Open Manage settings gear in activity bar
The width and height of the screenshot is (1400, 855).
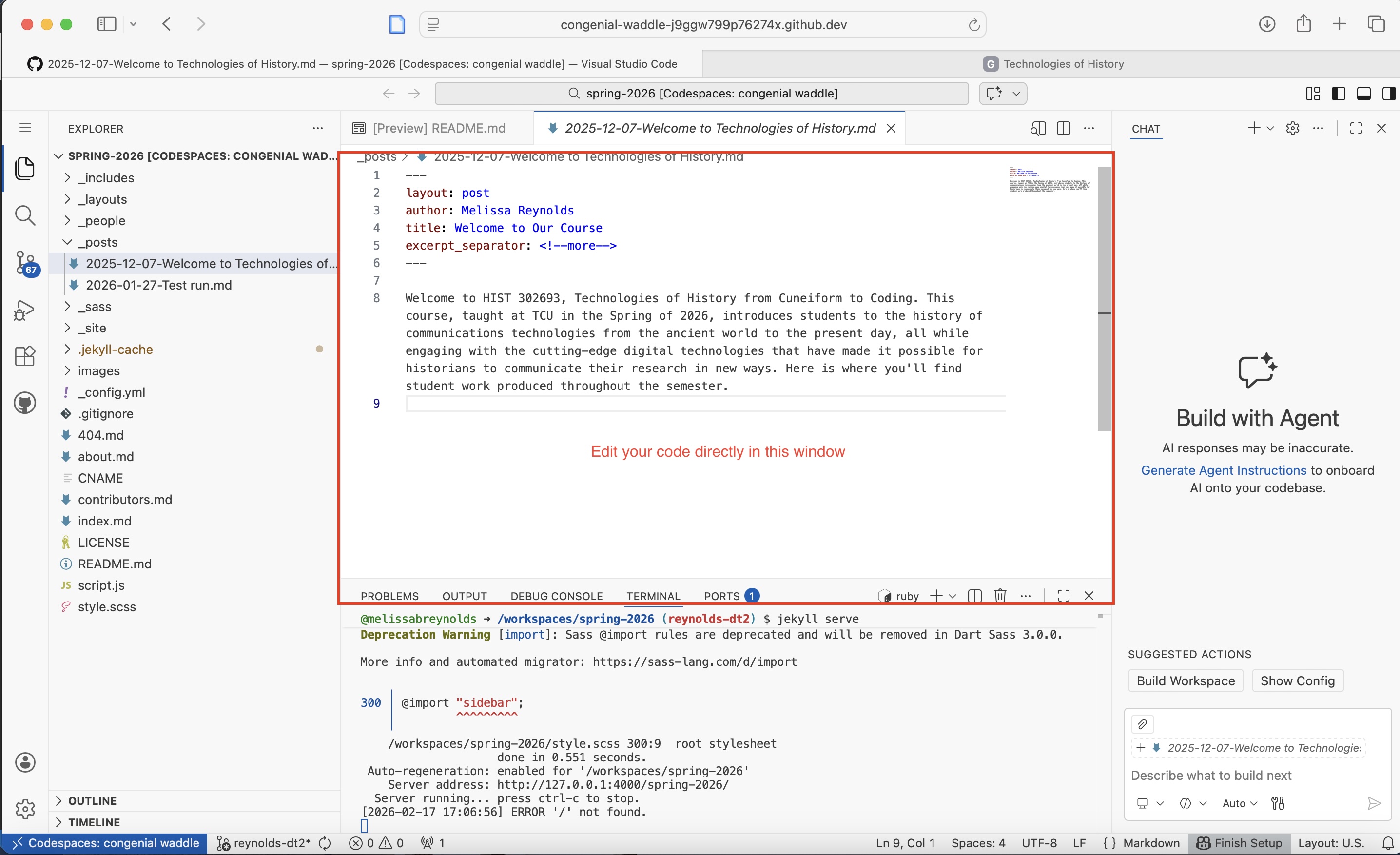point(25,808)
